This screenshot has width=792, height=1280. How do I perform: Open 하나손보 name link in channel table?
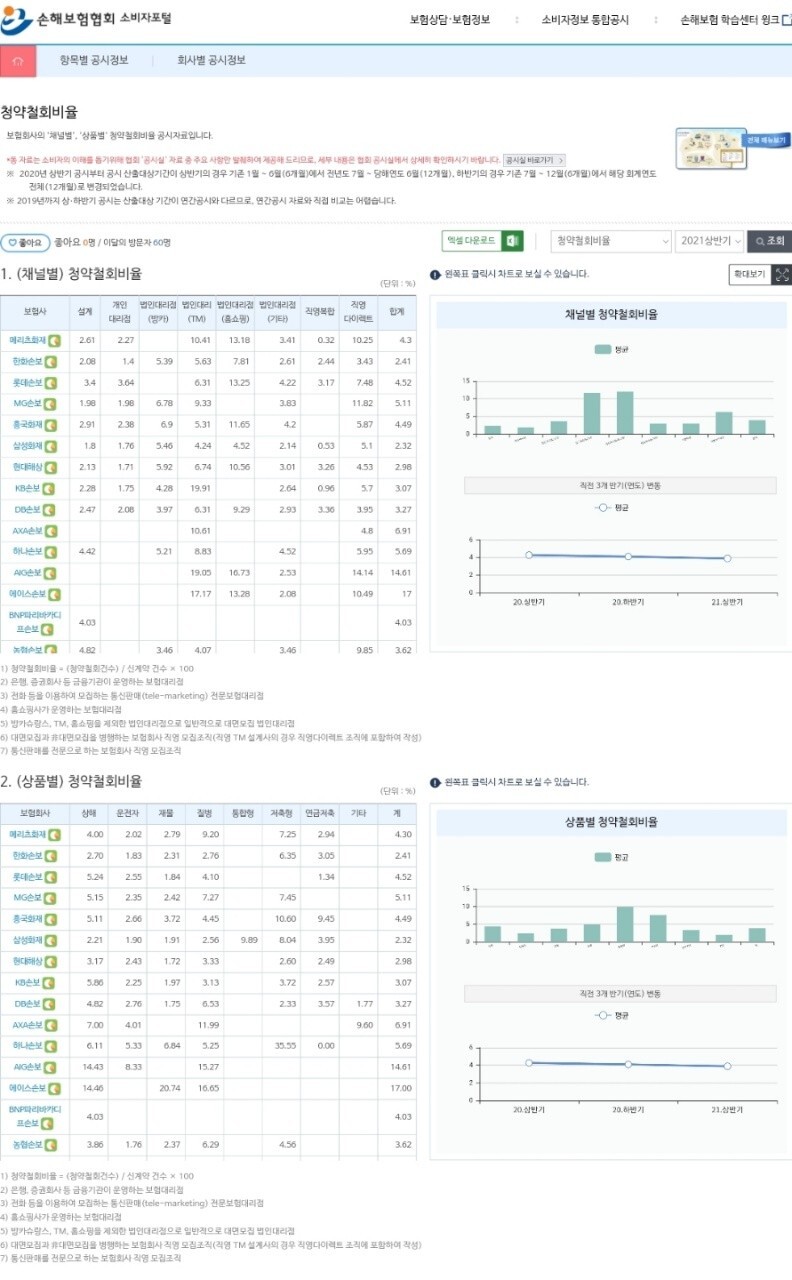coord(28,552)
